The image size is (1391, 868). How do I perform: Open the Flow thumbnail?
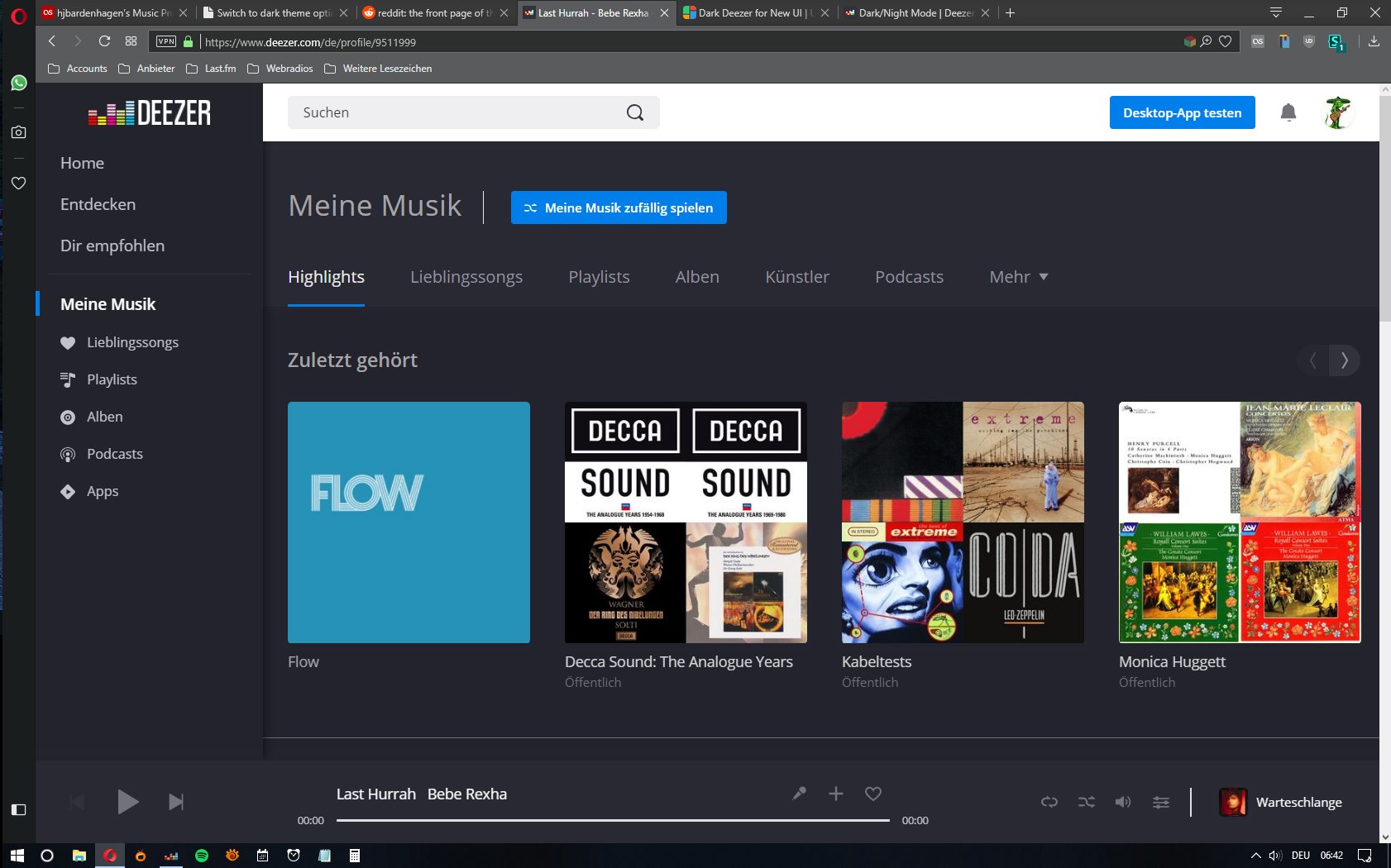409,522
